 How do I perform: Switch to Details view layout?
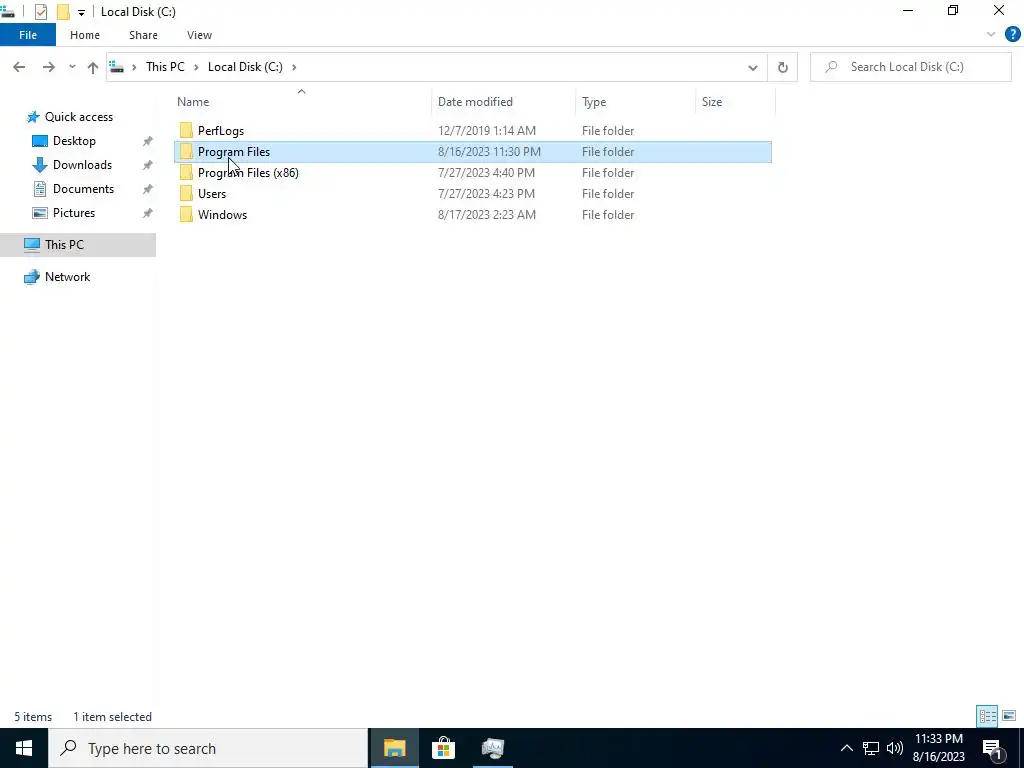click(x=987, y=716)
